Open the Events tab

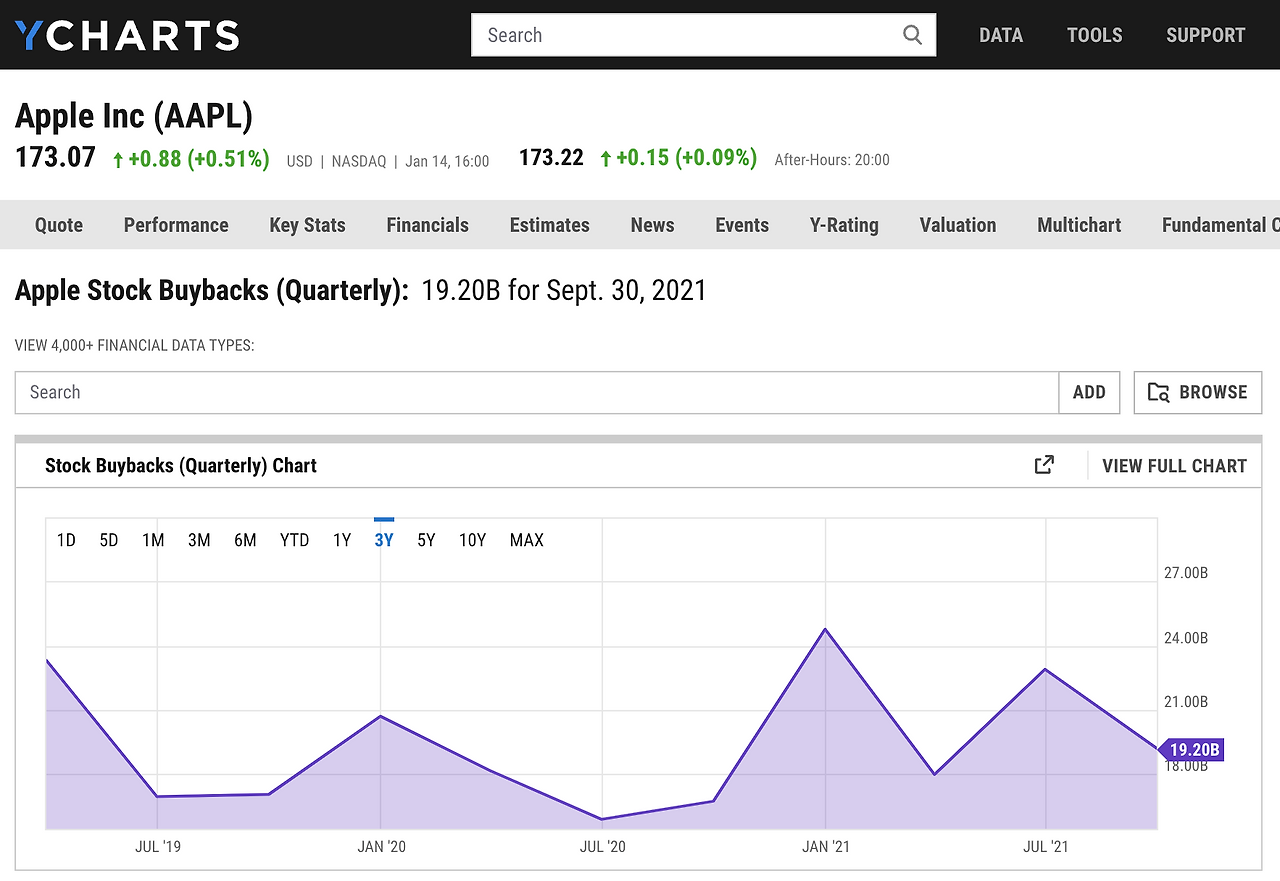pos(742,225)
